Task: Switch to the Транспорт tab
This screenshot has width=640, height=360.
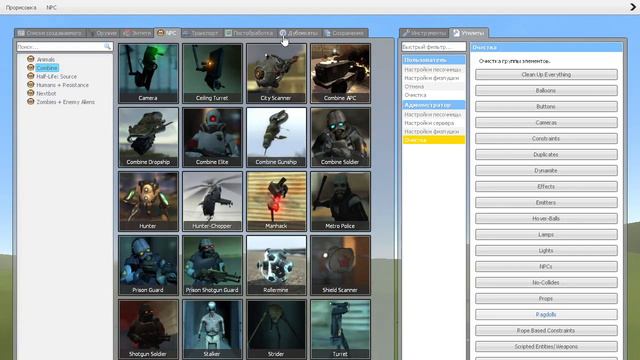Action: coord(202,33)
